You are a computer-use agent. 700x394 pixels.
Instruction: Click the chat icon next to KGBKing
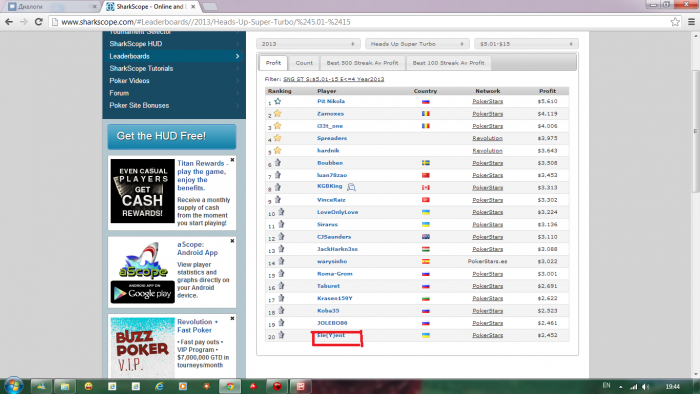point(351,187)
